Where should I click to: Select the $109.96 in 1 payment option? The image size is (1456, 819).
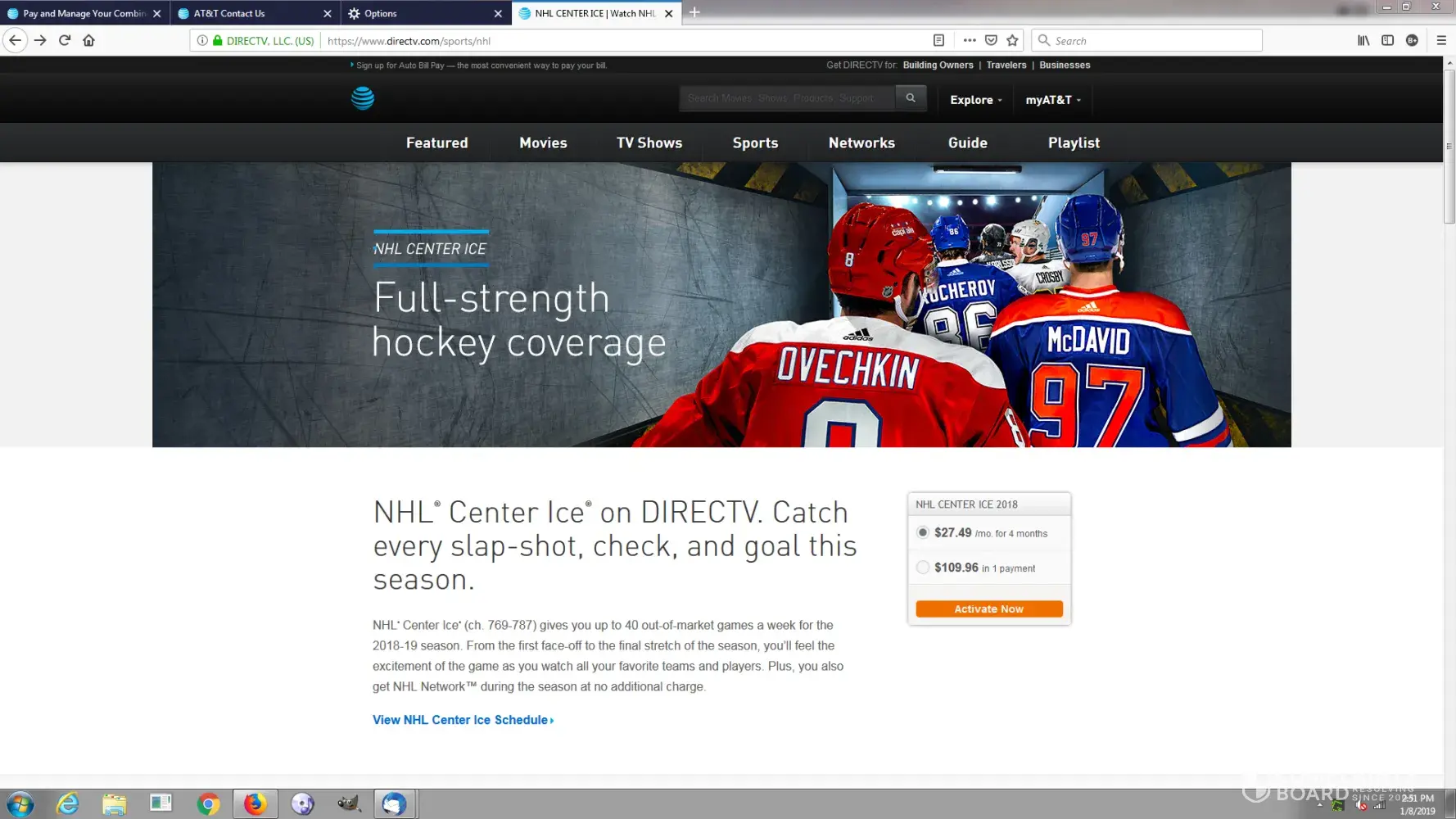[x=923, y=568]
